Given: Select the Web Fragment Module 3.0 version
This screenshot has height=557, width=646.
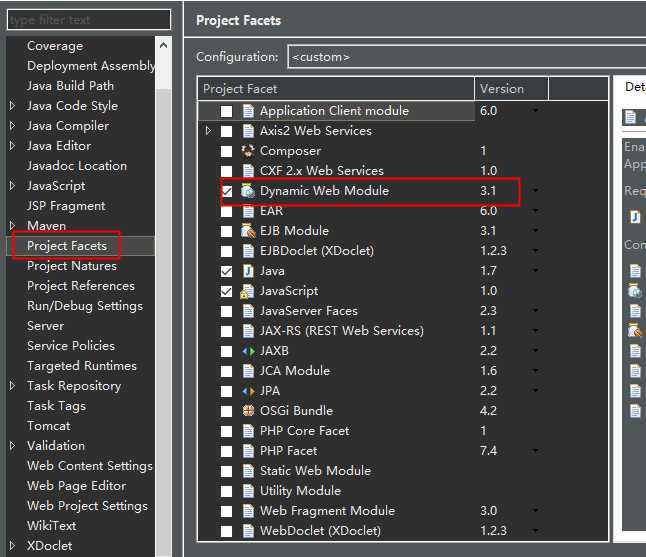Looking at the screenshot, I should point(488,511).
